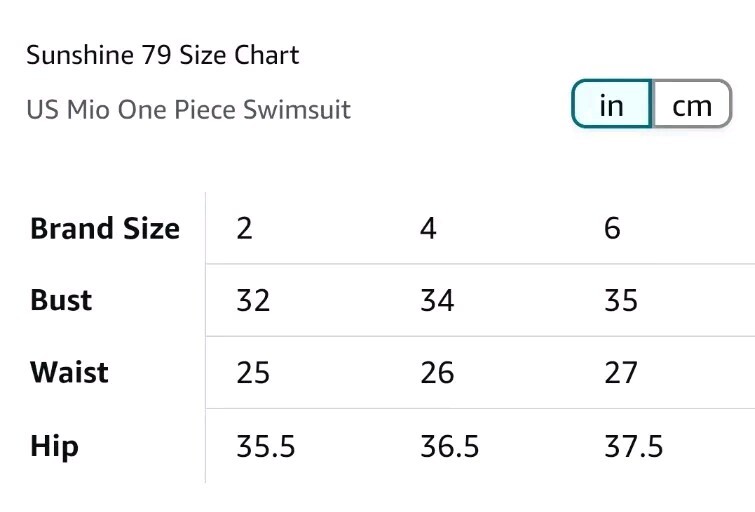Screen dimensions: 755x512
Task: Click the Sunshine 79 Size Chart title
Action: coord(163,55)
